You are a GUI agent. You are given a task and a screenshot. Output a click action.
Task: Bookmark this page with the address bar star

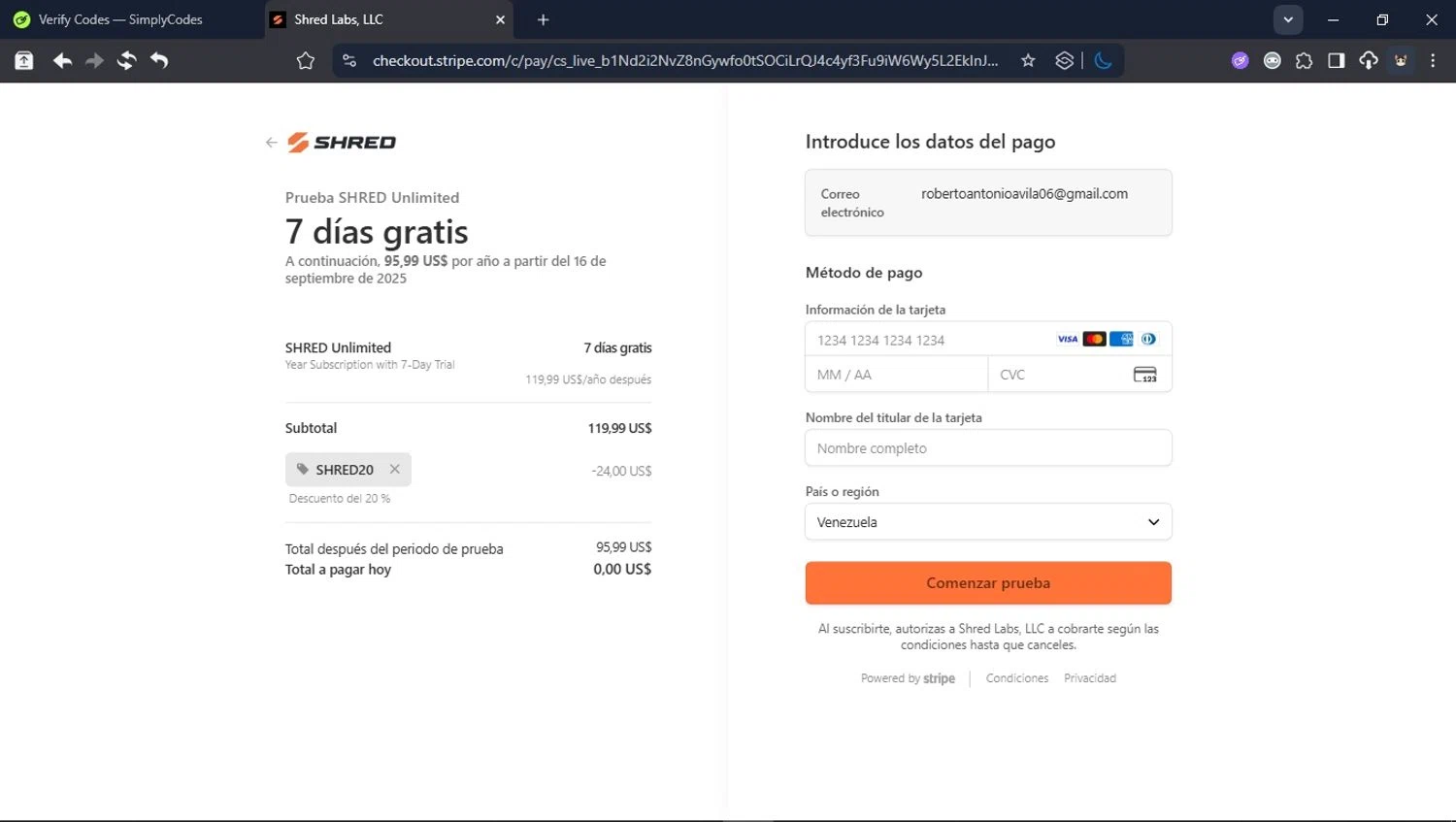(x=1028, y=60)
